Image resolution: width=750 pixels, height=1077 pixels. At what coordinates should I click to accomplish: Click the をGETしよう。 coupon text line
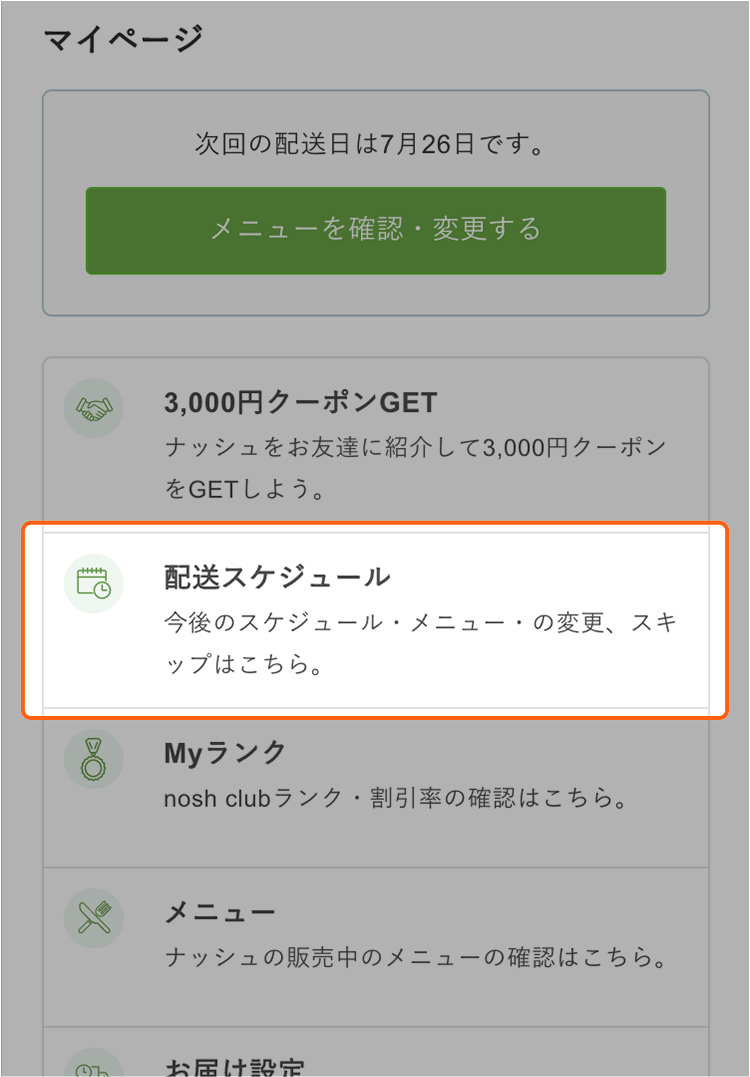[x=244, y=490]
